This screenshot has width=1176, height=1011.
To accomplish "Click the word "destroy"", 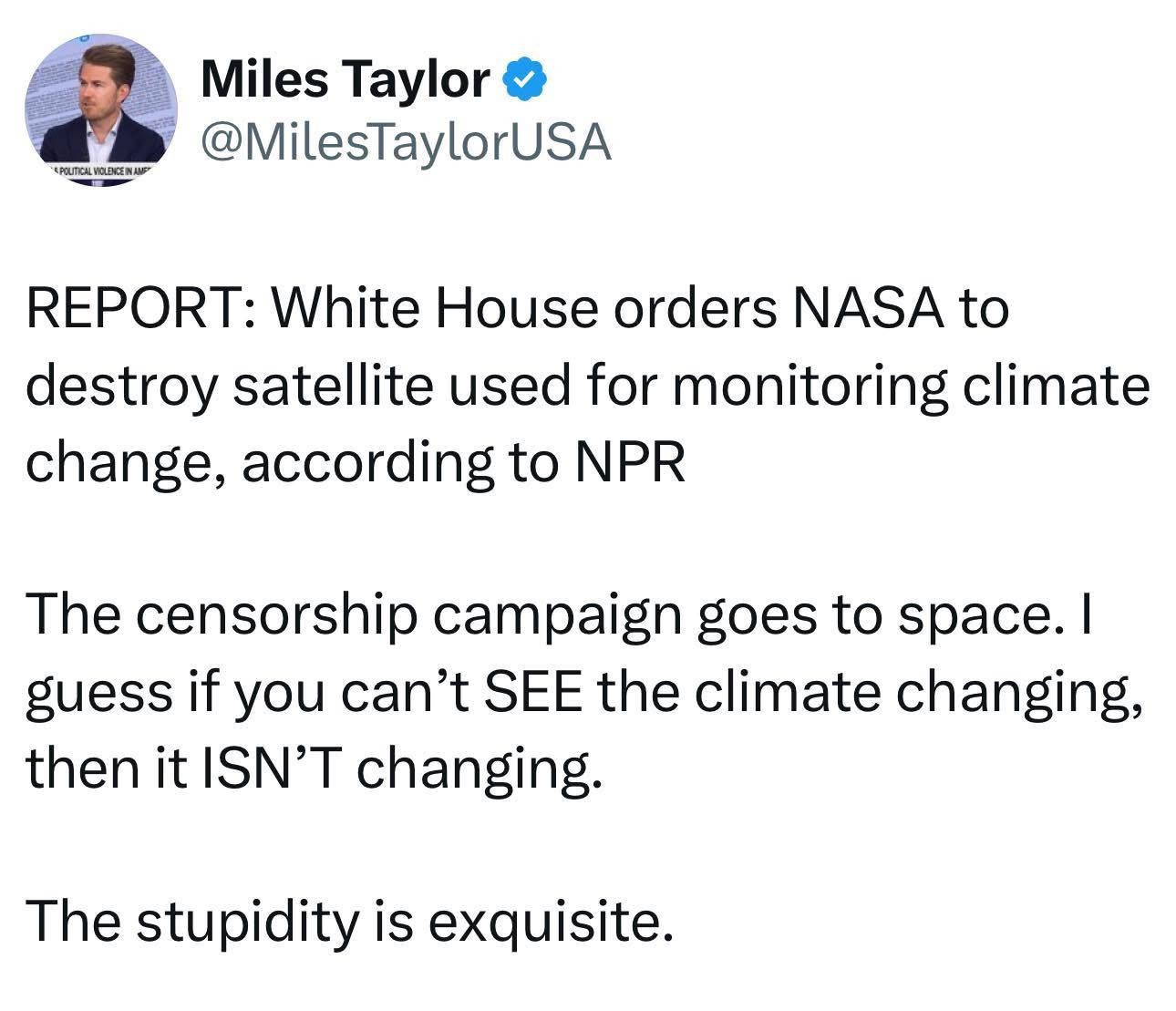I will [122, 387].
